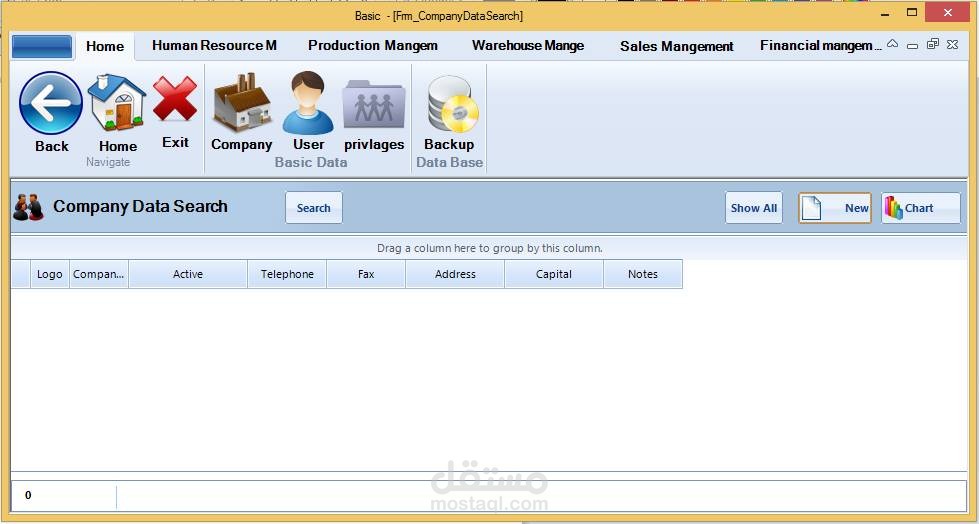
Task: Open the Sales Mangement tab
Action: tap(677, 46)
